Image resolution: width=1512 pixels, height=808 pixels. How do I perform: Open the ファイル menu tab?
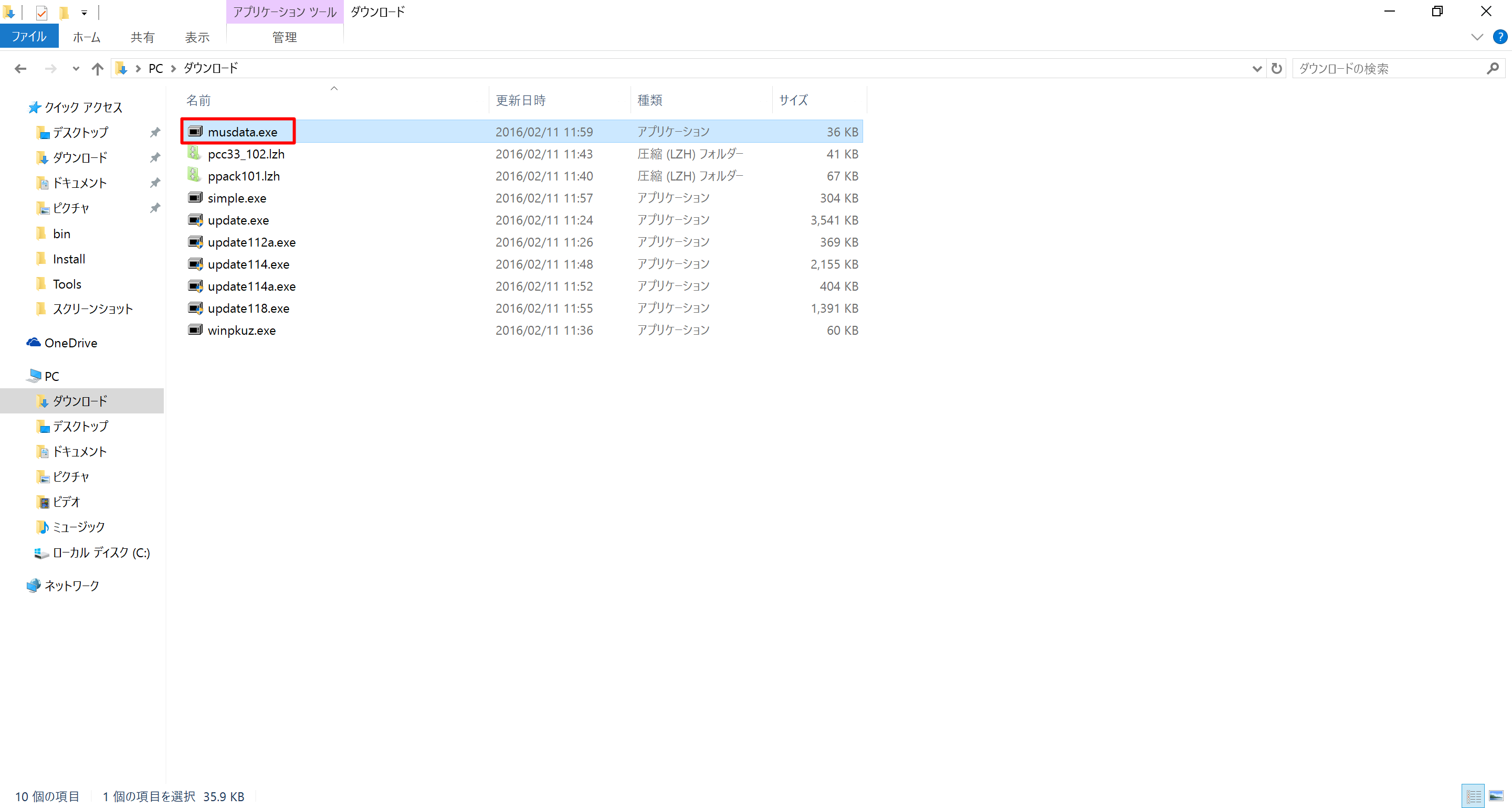[x=29, y=36]
